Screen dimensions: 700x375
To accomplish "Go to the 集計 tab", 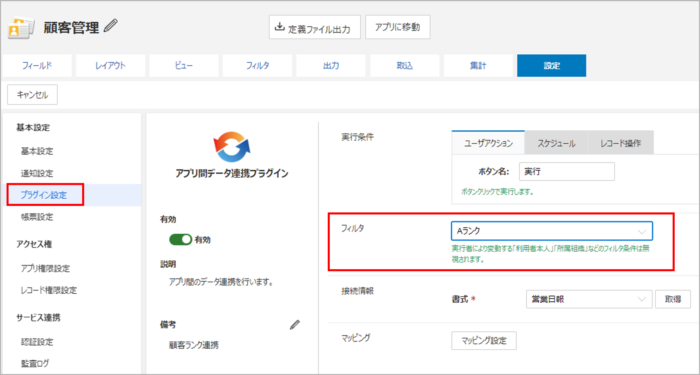I will [x=478, y=66].
